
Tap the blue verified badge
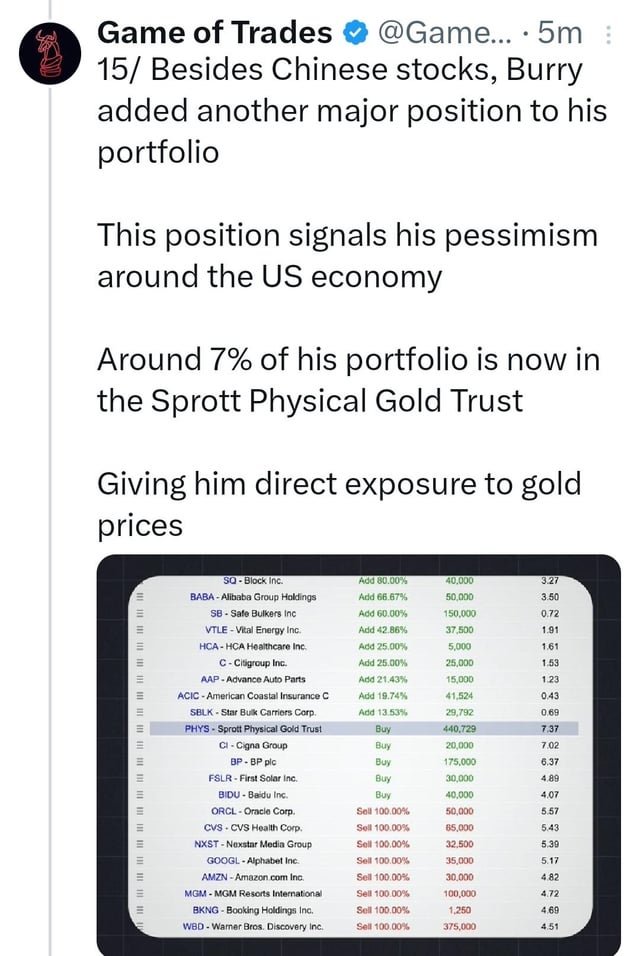tap(356, 32)
